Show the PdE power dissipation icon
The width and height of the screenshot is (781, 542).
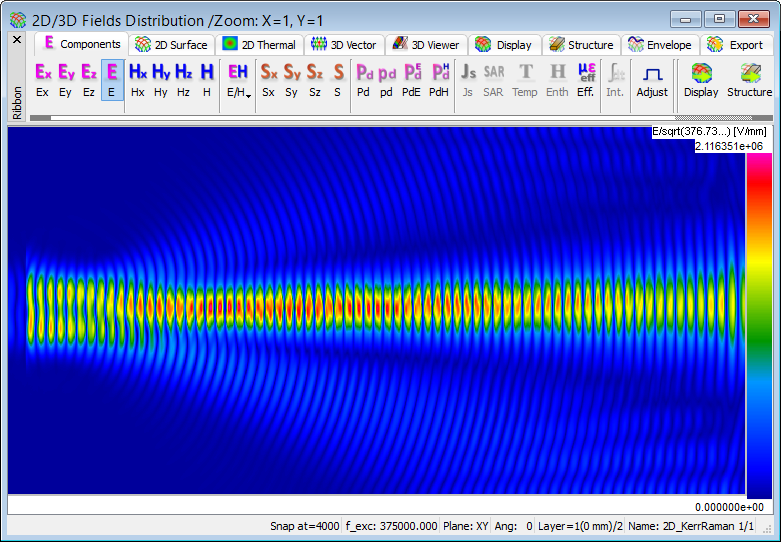coord(411,79)
